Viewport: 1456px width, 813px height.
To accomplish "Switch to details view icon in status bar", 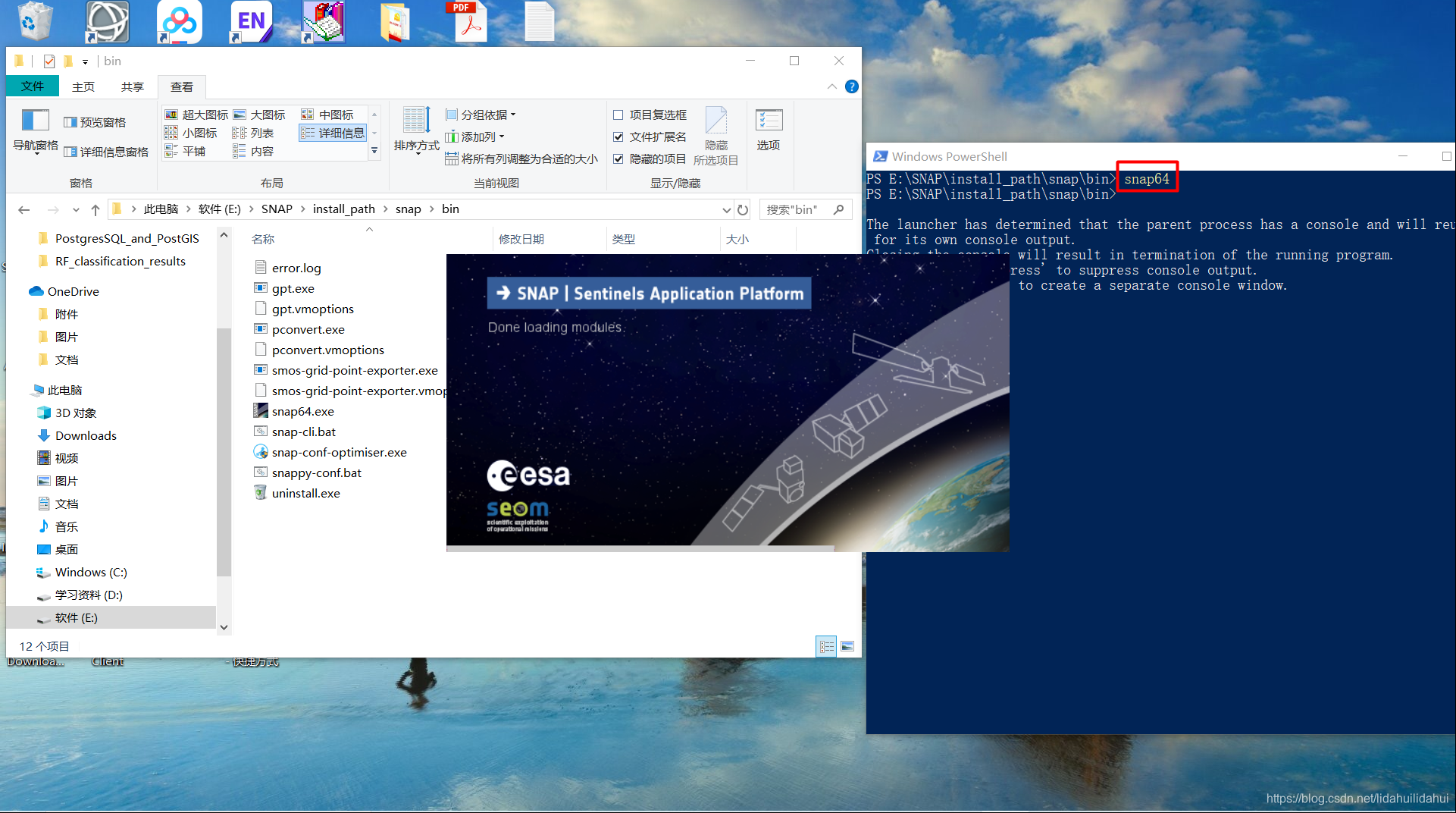I will [x=826, y=646].
